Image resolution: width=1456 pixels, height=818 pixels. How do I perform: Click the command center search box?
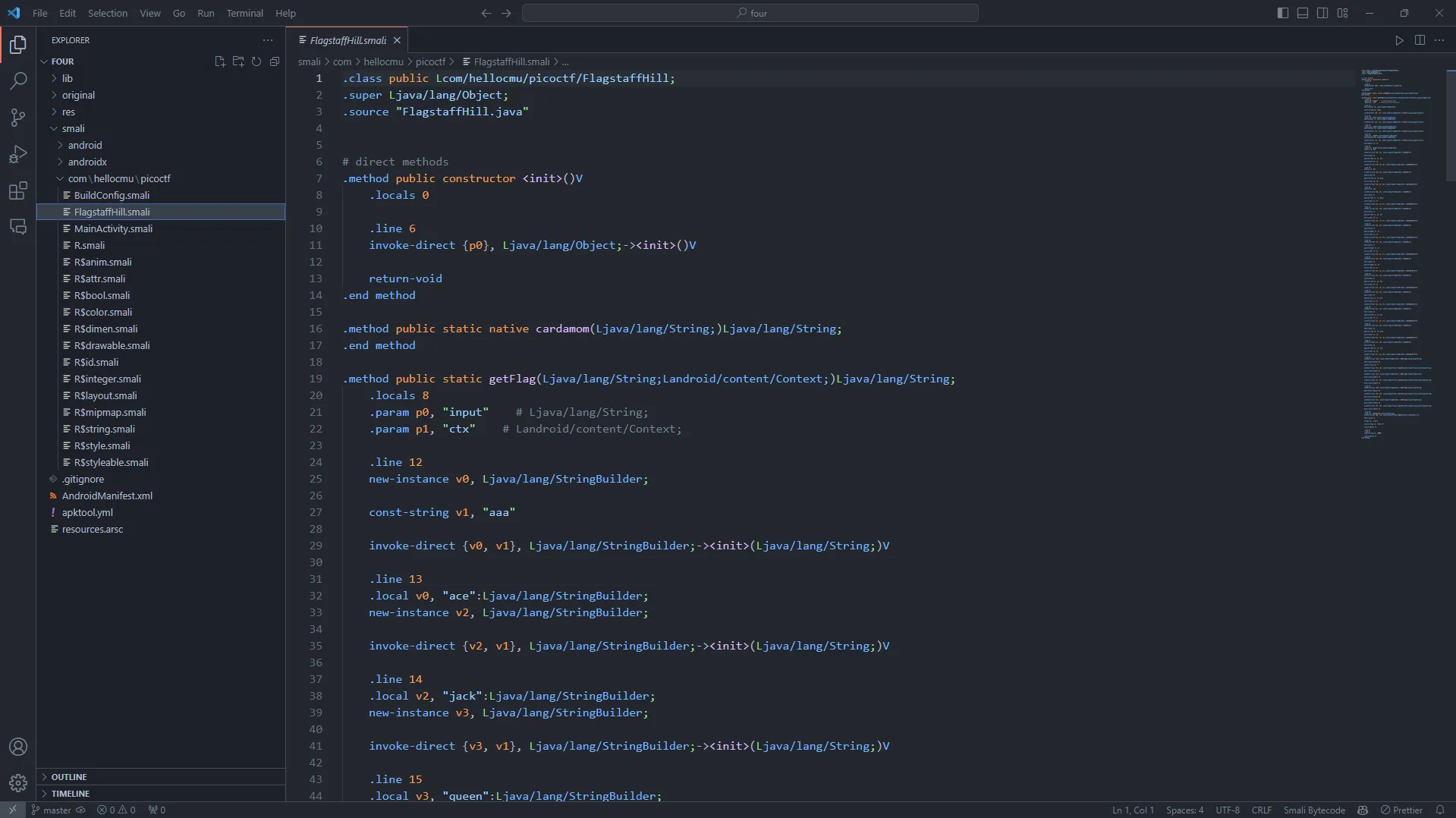[750, 13]
